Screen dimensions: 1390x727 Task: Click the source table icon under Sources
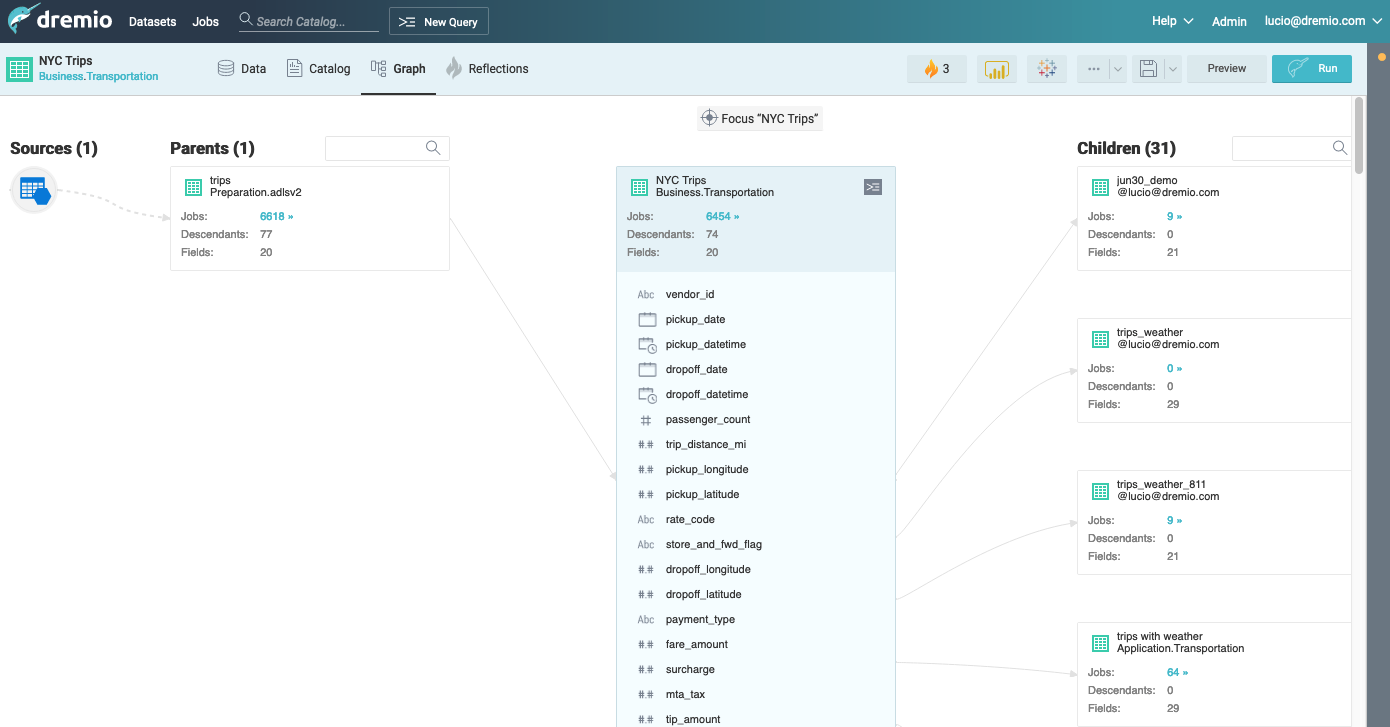(x=35, y=190)
